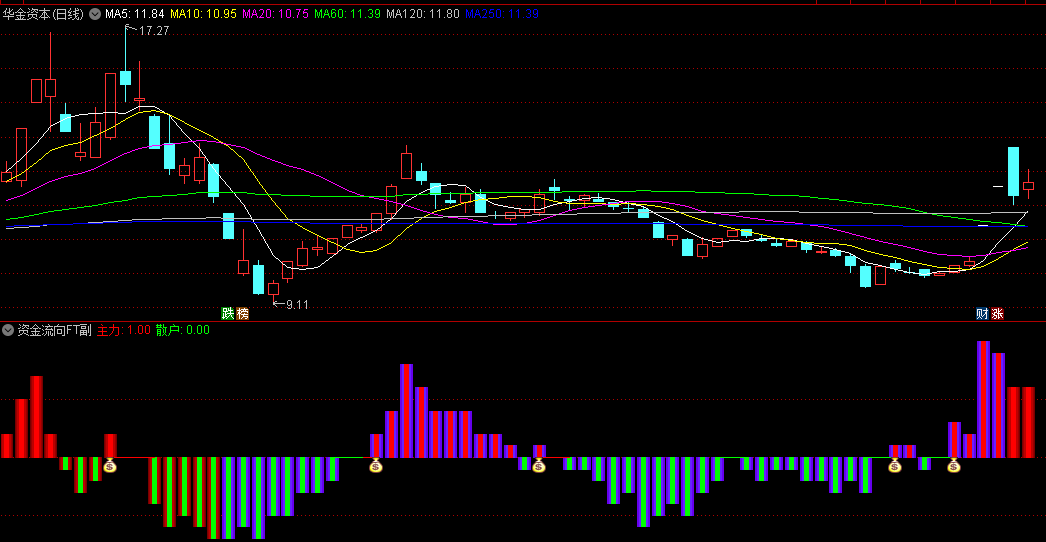Click the green 散户: 0.00 value
The width and height of the screenshot is (1046, 542).
coord(183,330)
